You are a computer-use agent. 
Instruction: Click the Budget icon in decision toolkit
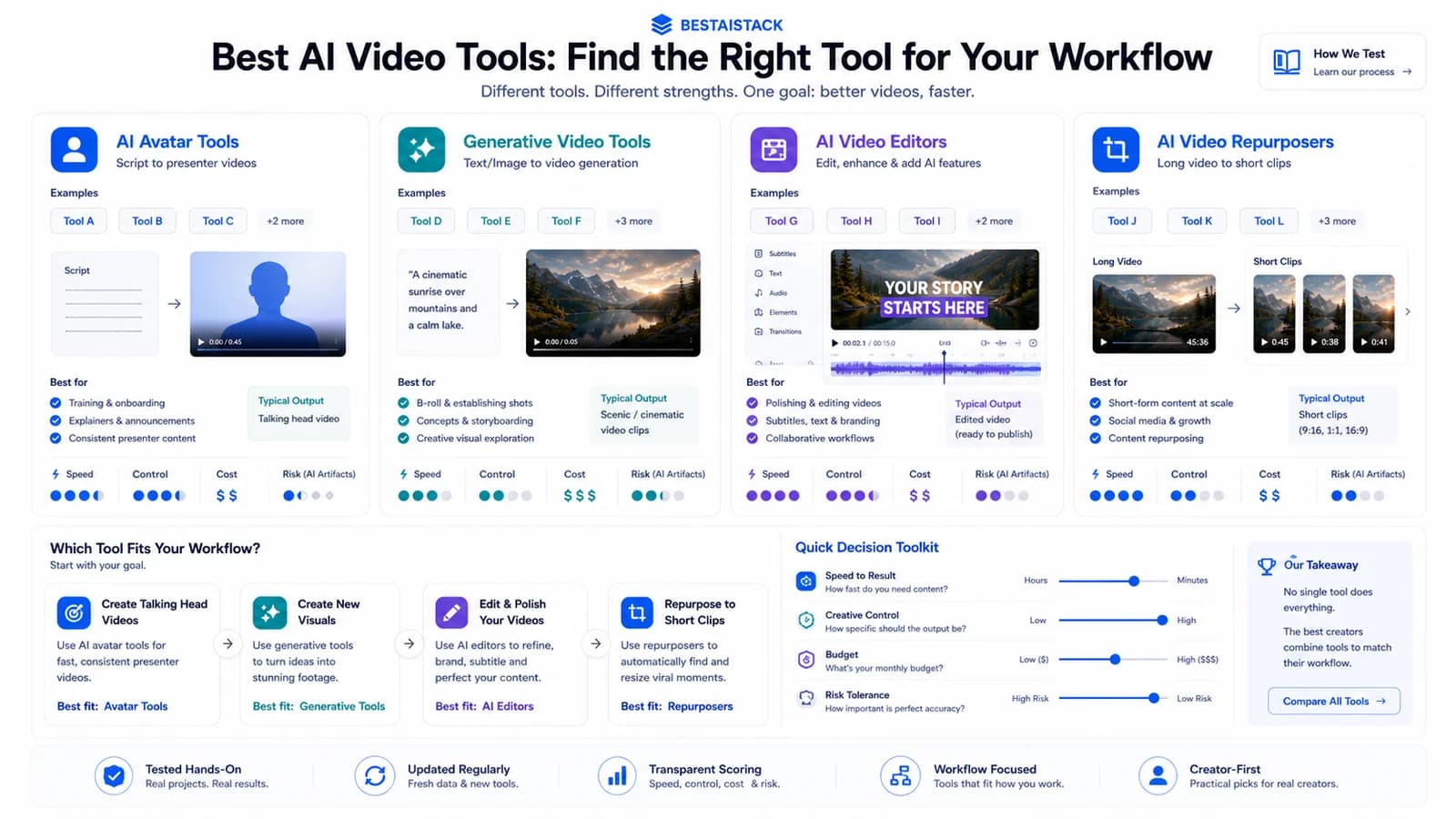pyautogui.click(x=805, y=660)
